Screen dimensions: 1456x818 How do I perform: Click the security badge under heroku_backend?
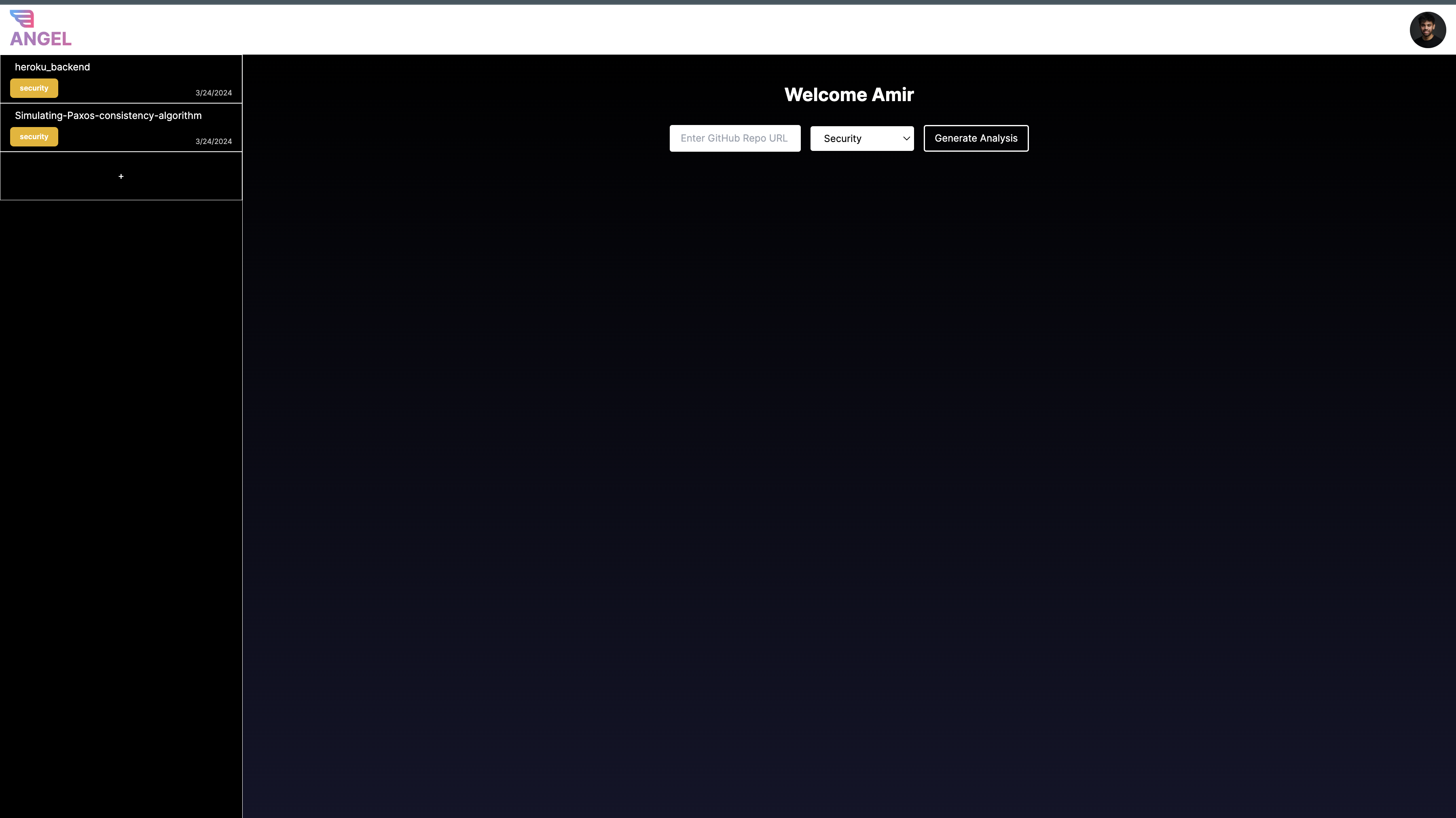click(x=34, y=88)
